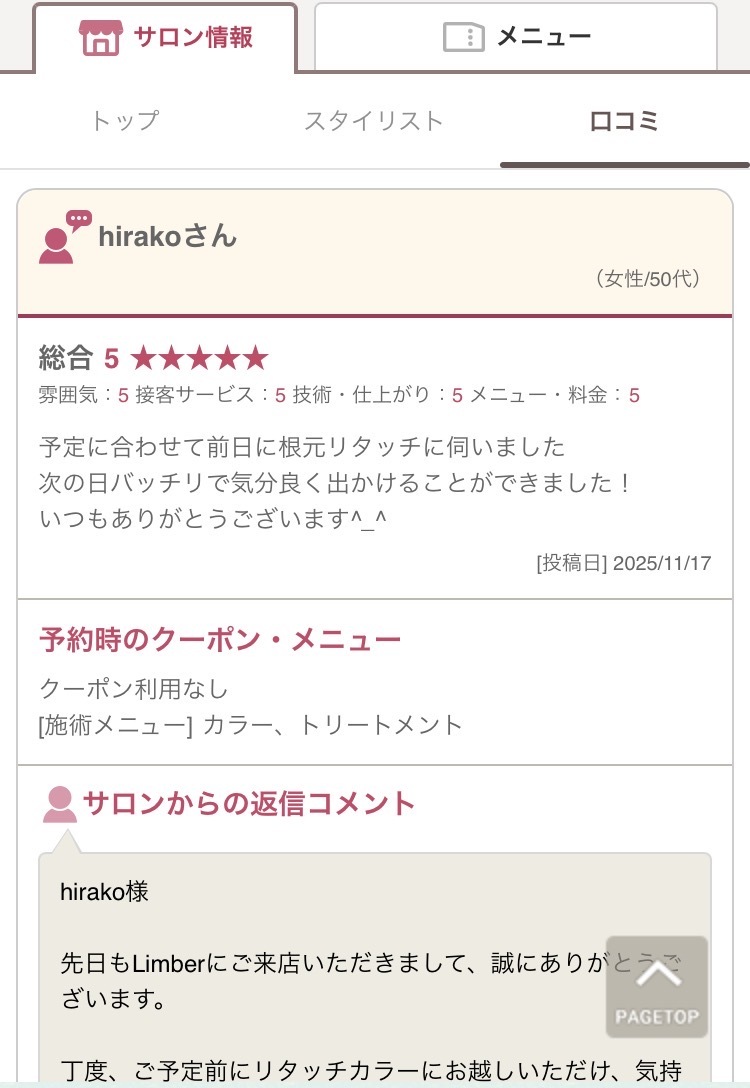This screenshot has width=750, height=1088.
Task: Click the salon reply greeting hirako様
Action: (104, 891)
